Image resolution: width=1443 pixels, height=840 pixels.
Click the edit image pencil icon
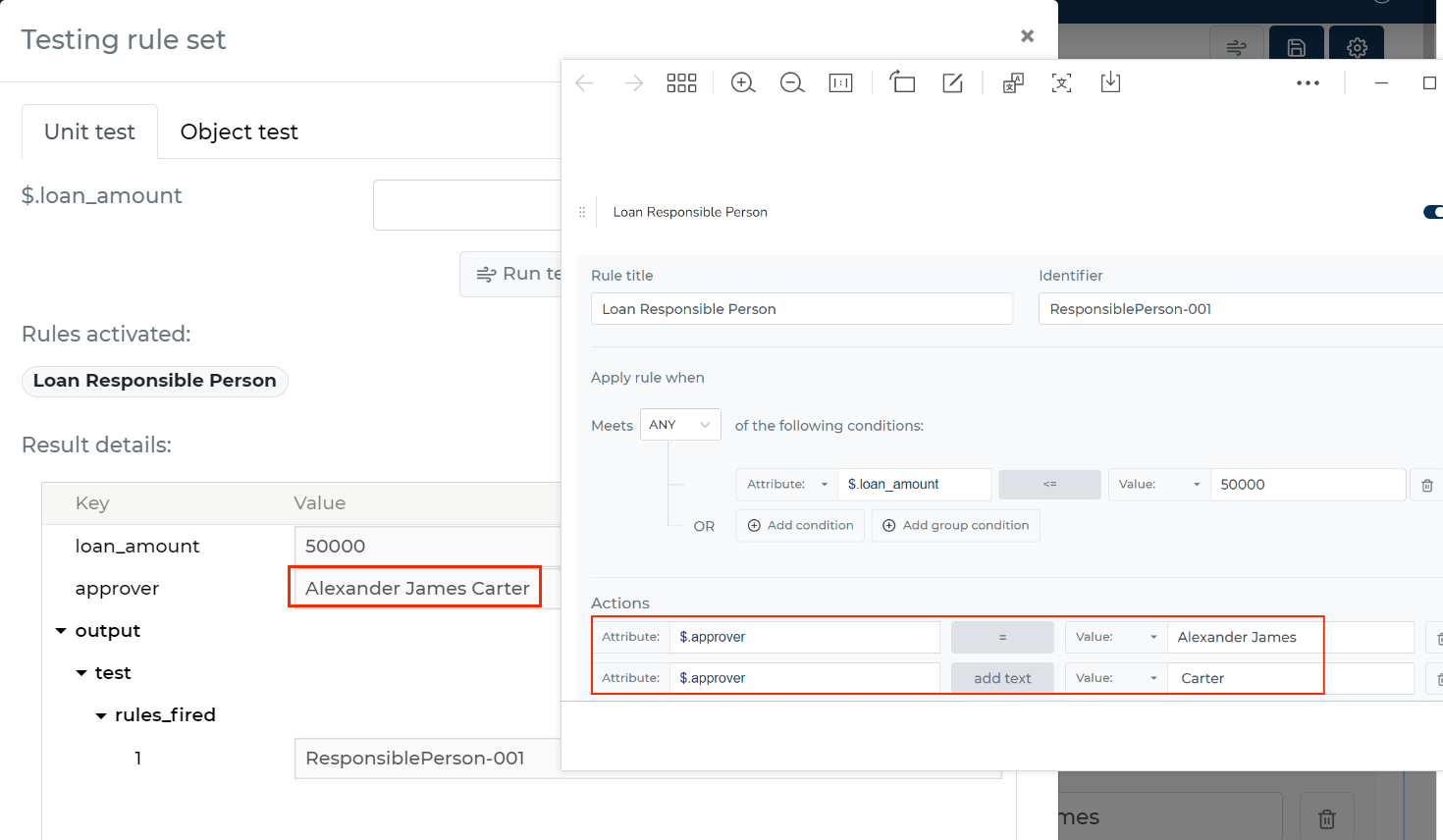952,83
